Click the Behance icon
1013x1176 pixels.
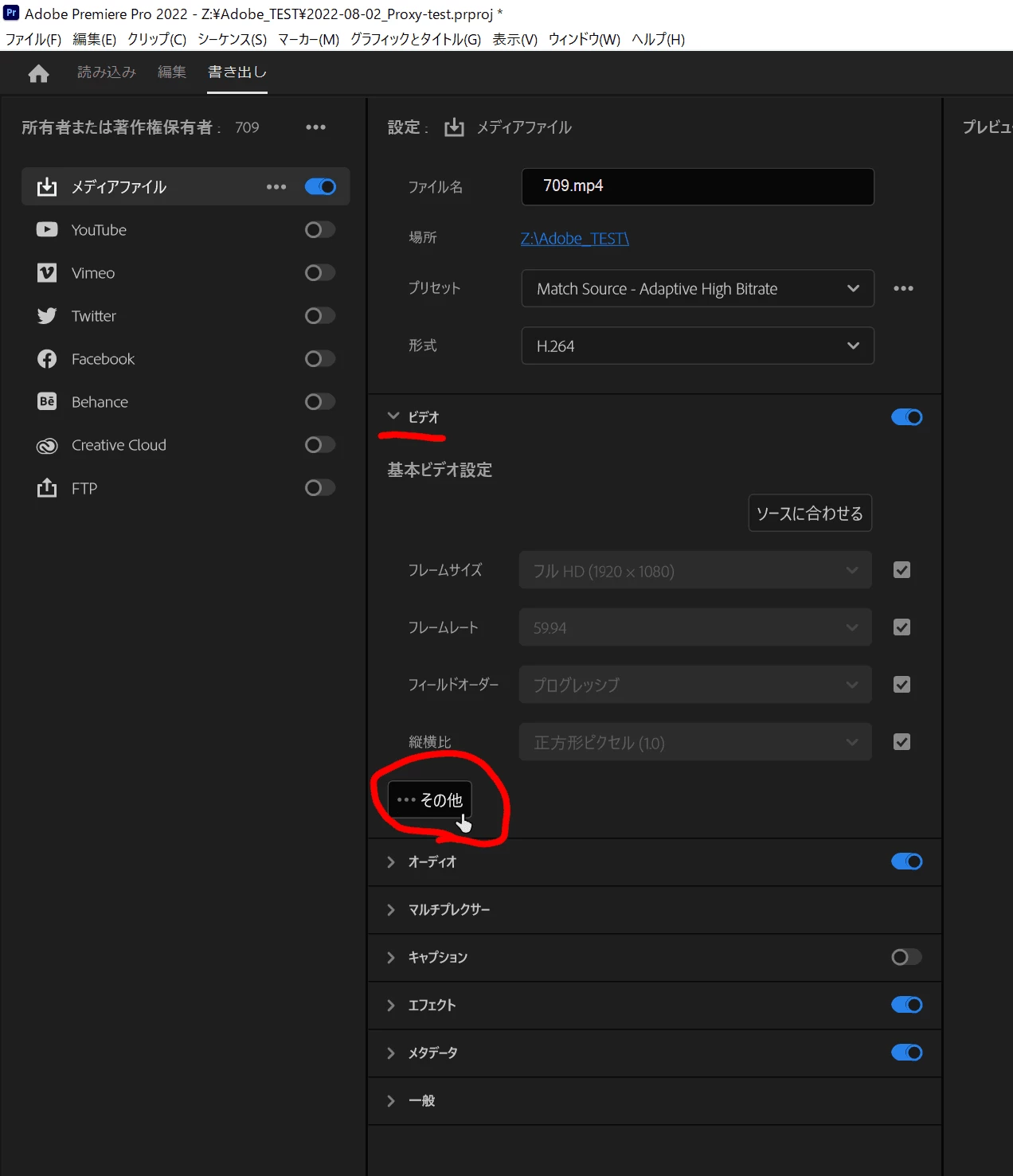(x=47, y=401)
